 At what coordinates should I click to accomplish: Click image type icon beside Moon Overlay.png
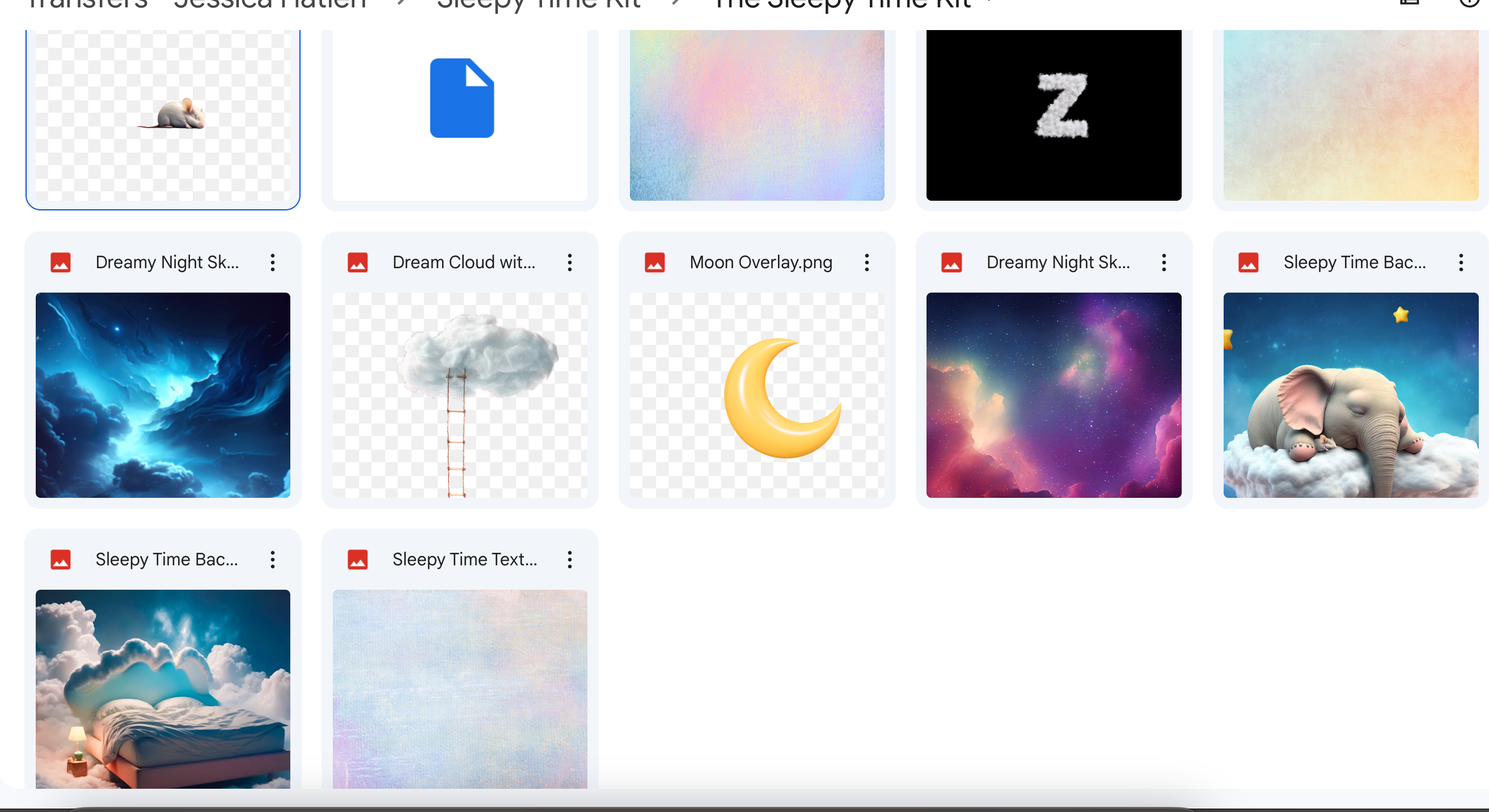coord(654,263)
